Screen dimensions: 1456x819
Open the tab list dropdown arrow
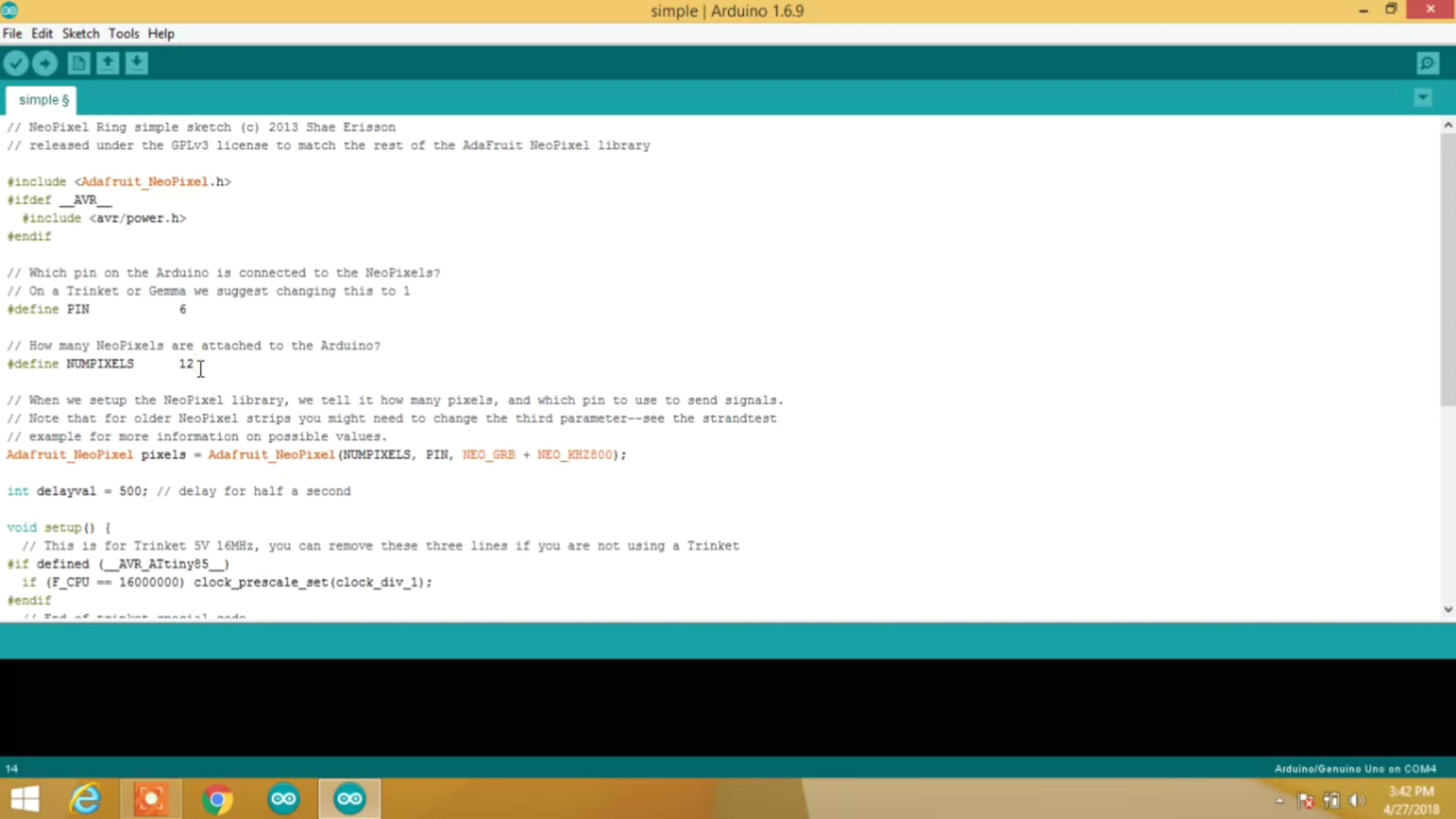1422,97
